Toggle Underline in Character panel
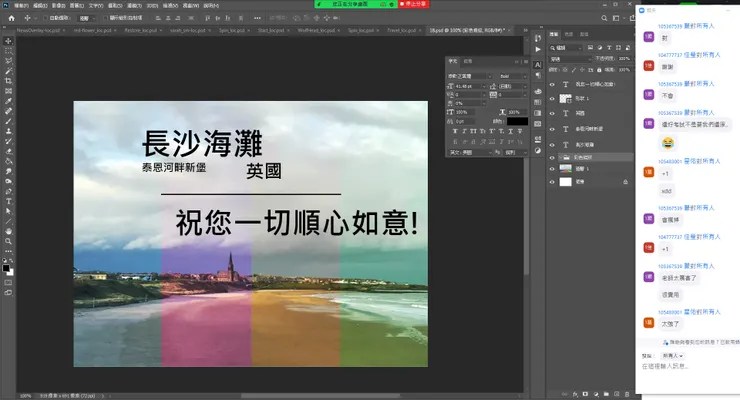 pos(511,131)
